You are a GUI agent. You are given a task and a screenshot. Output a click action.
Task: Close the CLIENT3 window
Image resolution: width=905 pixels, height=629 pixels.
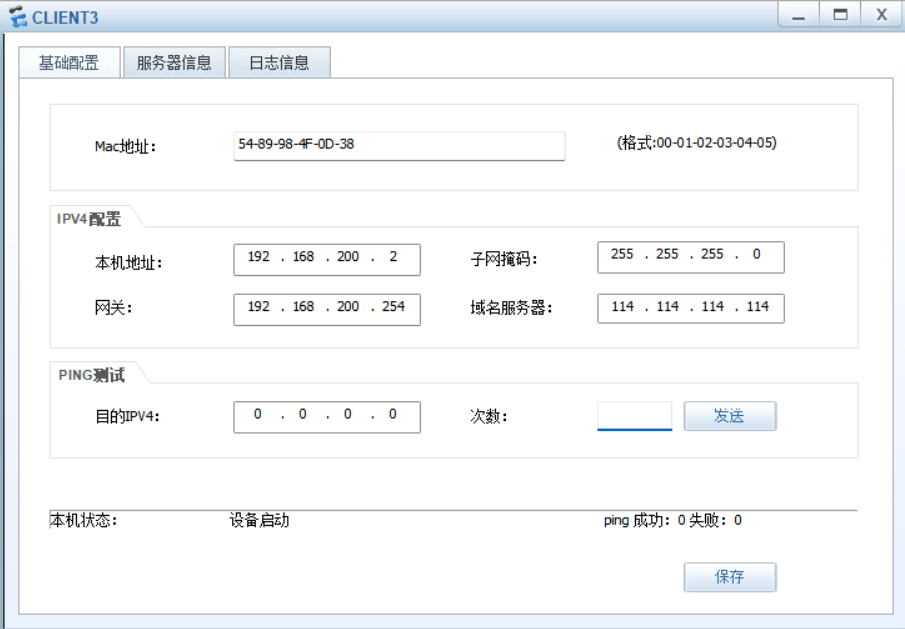tap(881, 14)
